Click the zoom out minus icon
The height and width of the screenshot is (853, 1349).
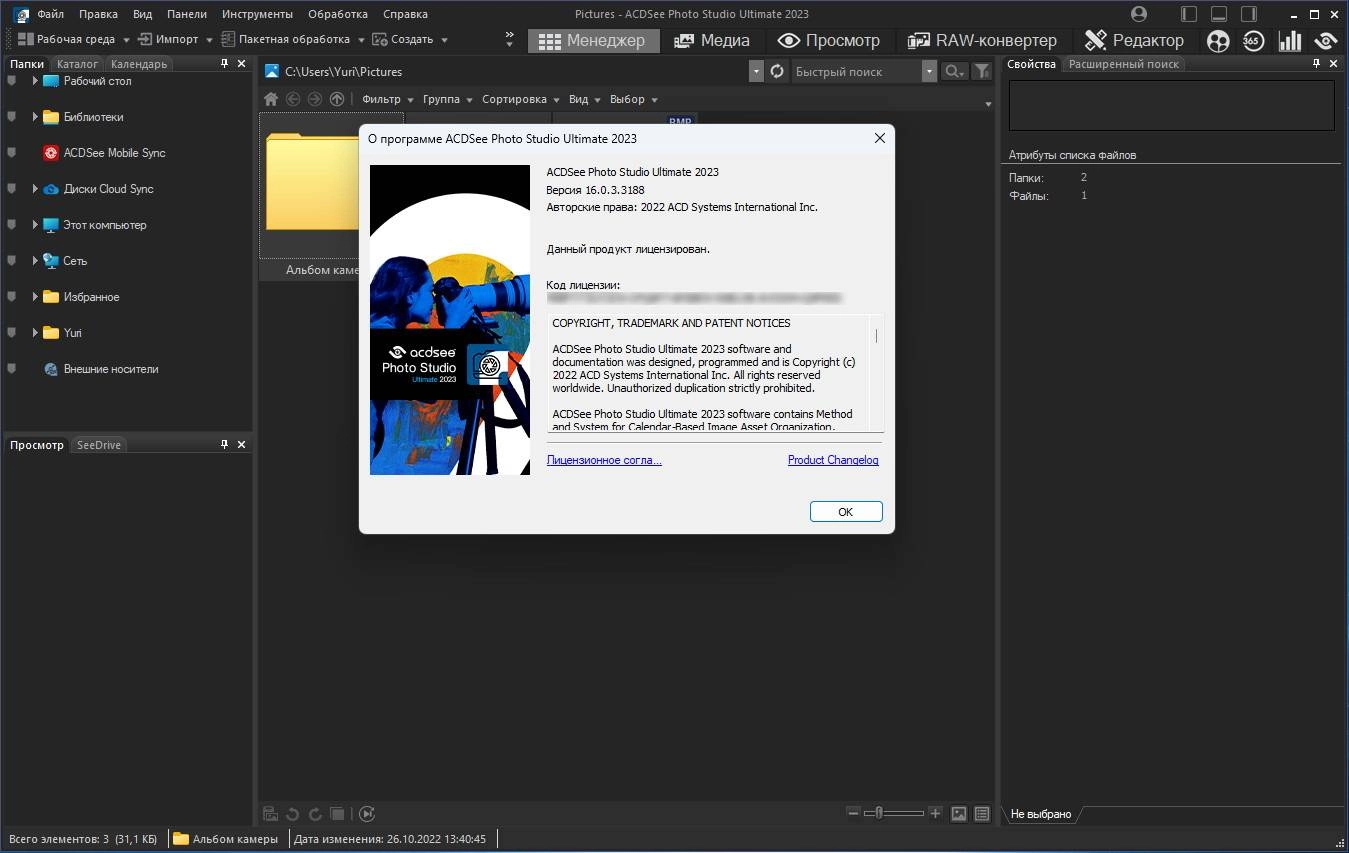tap(853, 813)
